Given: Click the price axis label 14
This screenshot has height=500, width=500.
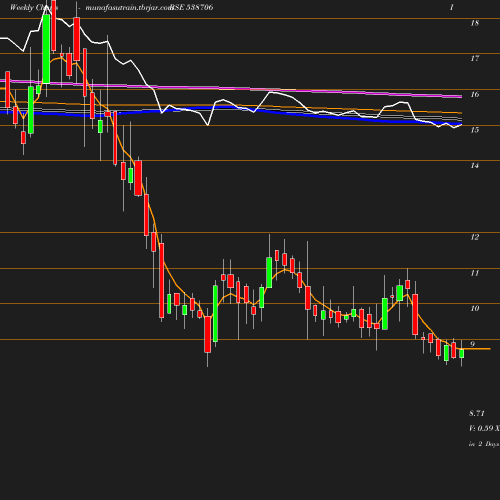Looking at the screenshot, I should (475, 166).
